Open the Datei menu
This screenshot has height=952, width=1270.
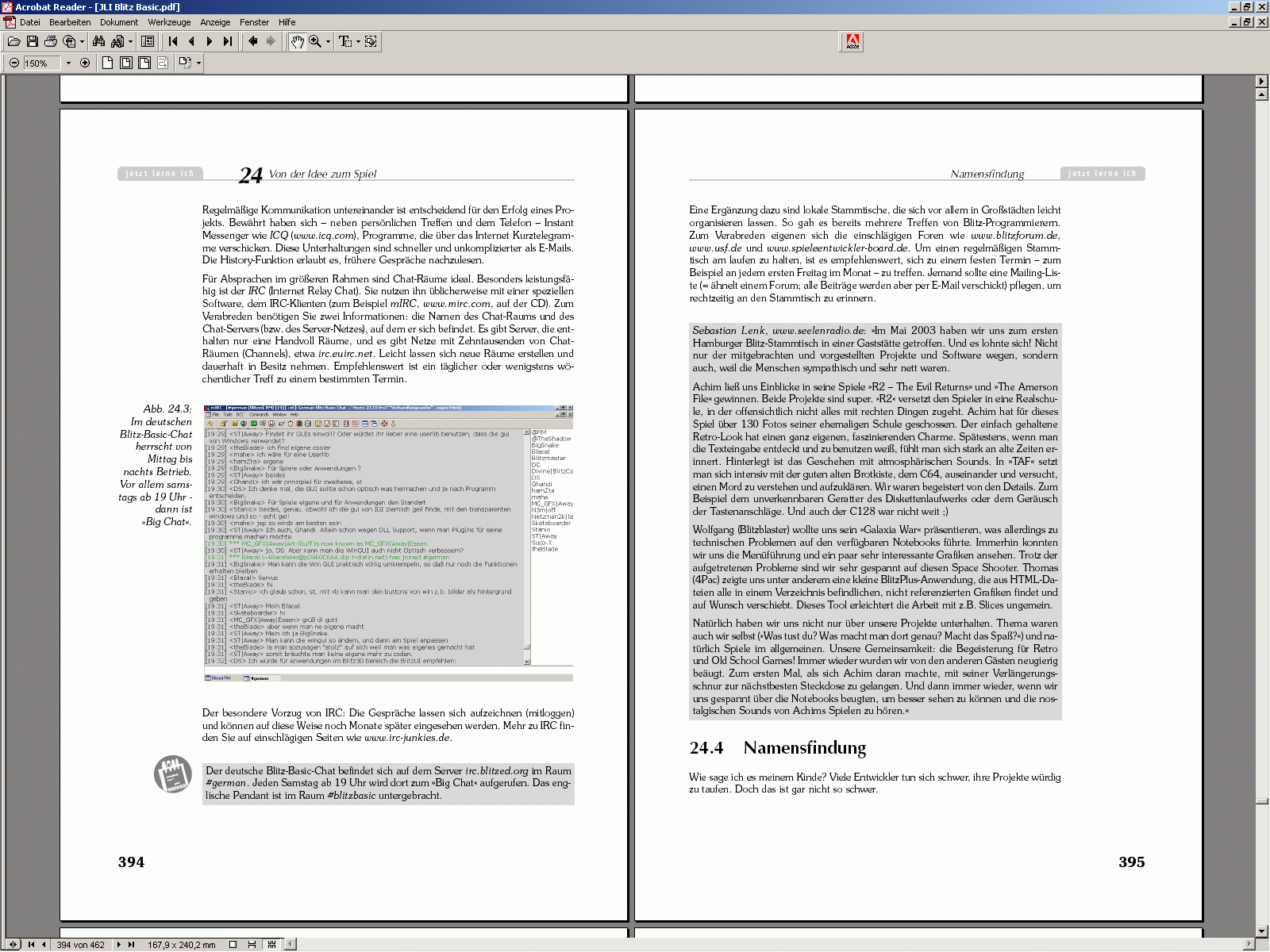30,22
